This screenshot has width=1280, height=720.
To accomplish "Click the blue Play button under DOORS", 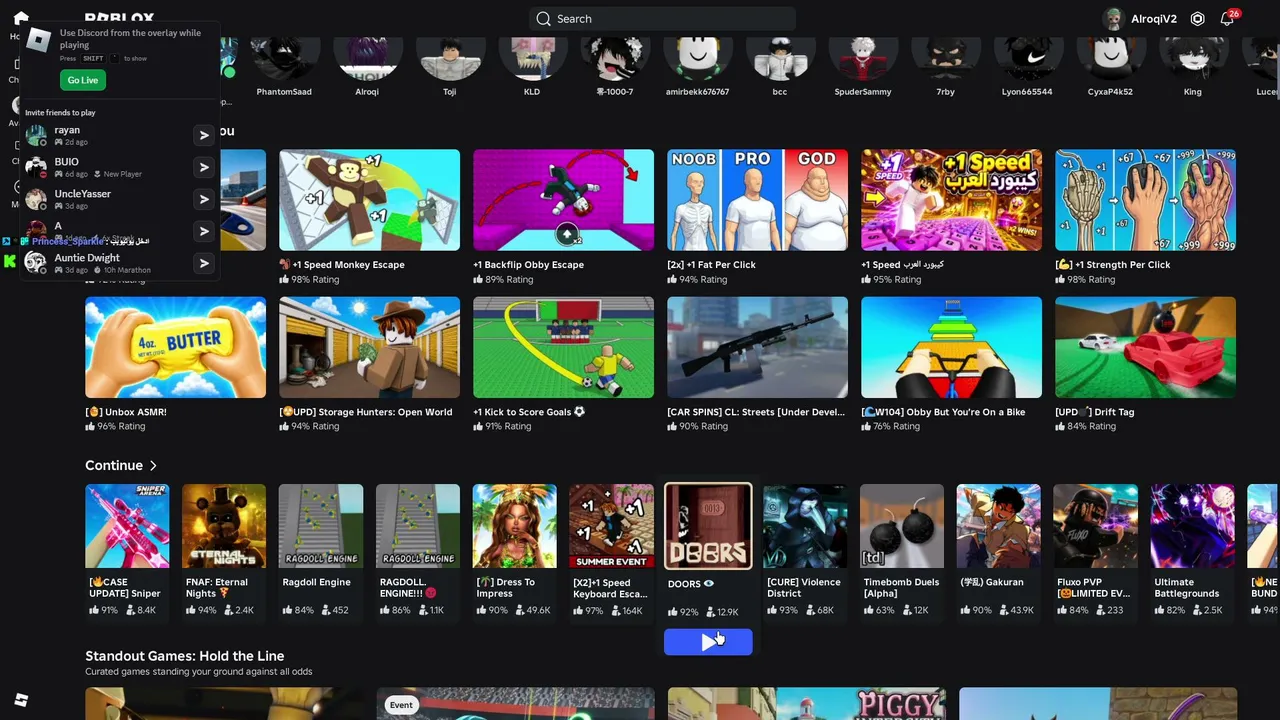I will point(708,642).
